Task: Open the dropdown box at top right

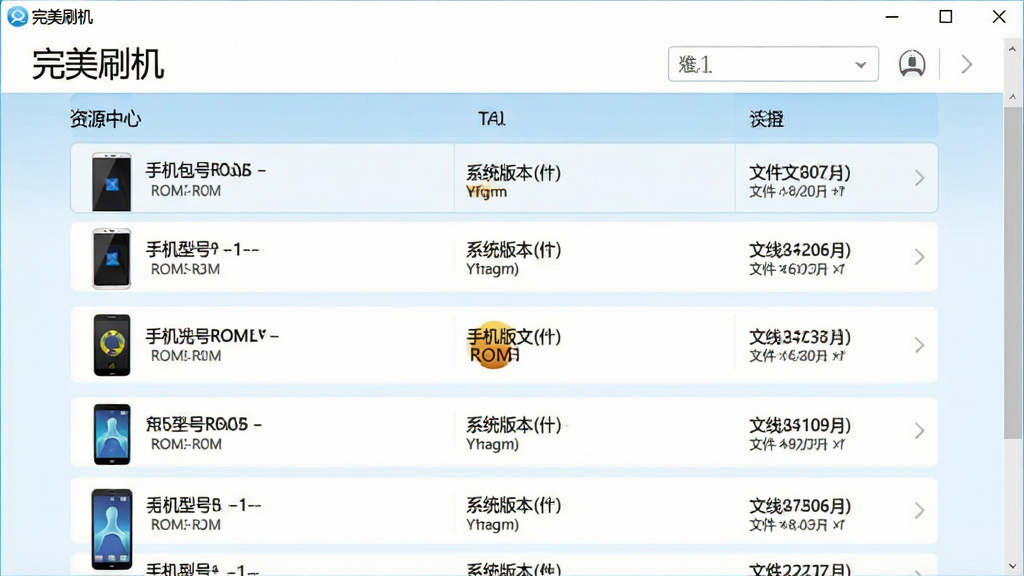Action: 773,64
